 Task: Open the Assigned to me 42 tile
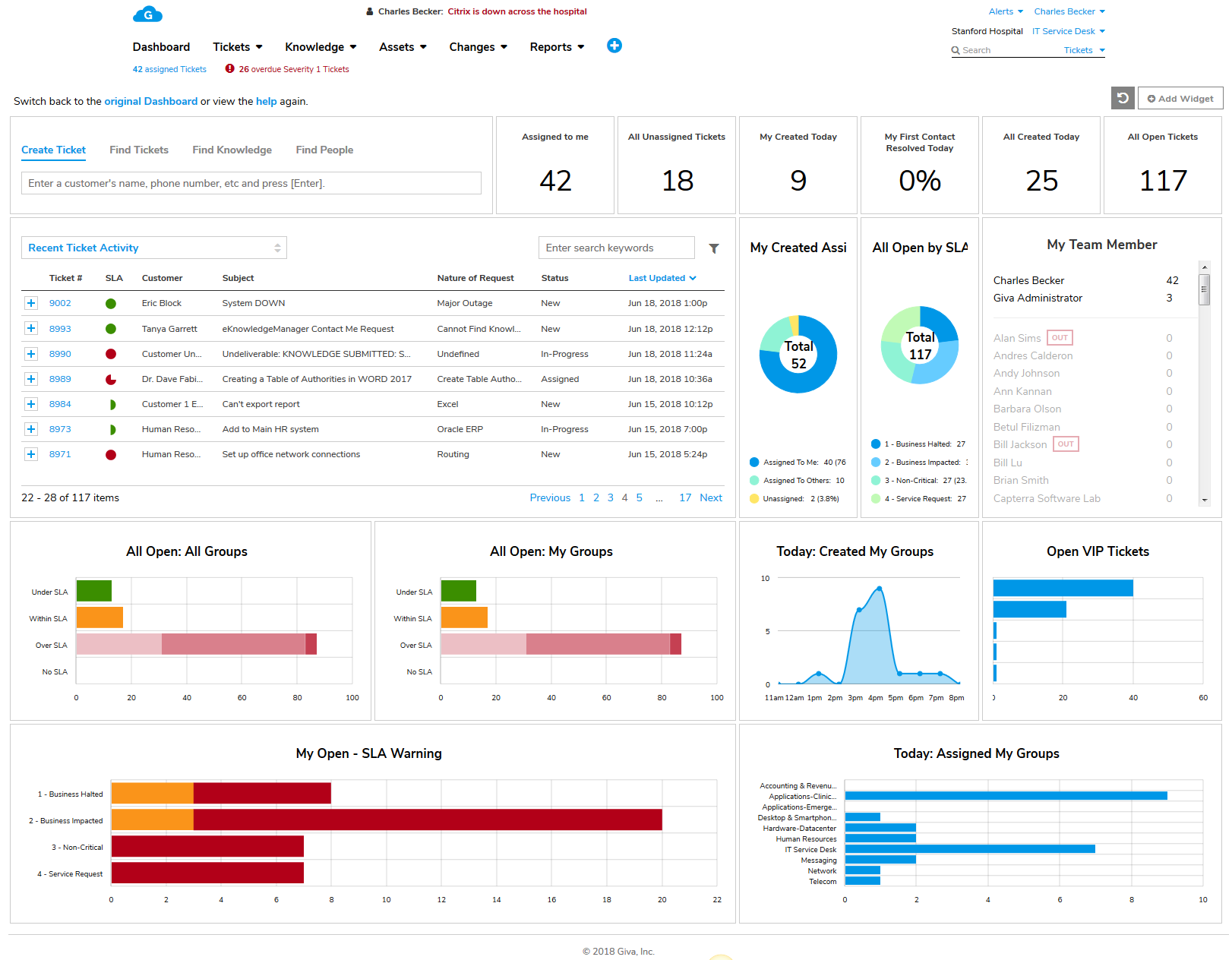coord(555,165)
